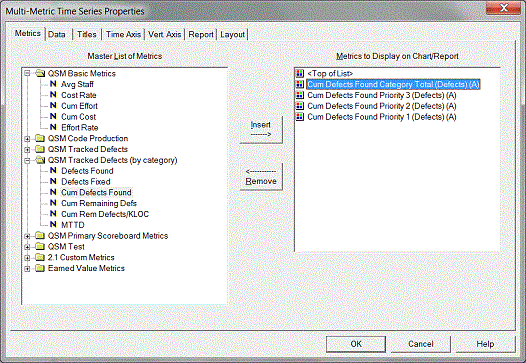The height and width of the screenshot is (363, 526).
Task: Collapse QSM Tracked Defects (by category) node
Action: pos(27,160)
